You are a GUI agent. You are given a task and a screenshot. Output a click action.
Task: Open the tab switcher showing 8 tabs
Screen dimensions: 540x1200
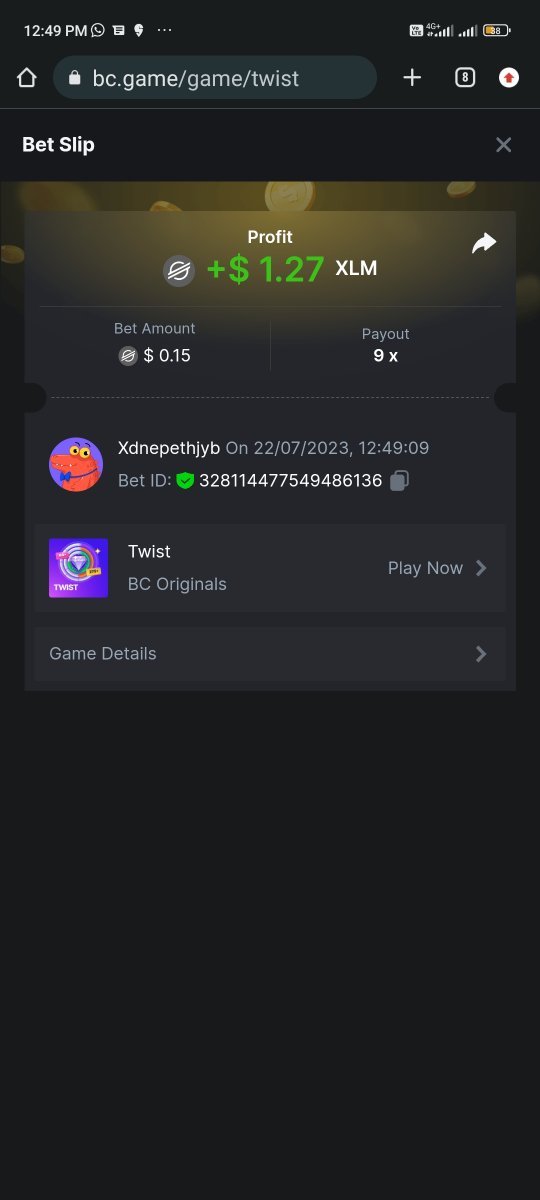coord(464,78)
